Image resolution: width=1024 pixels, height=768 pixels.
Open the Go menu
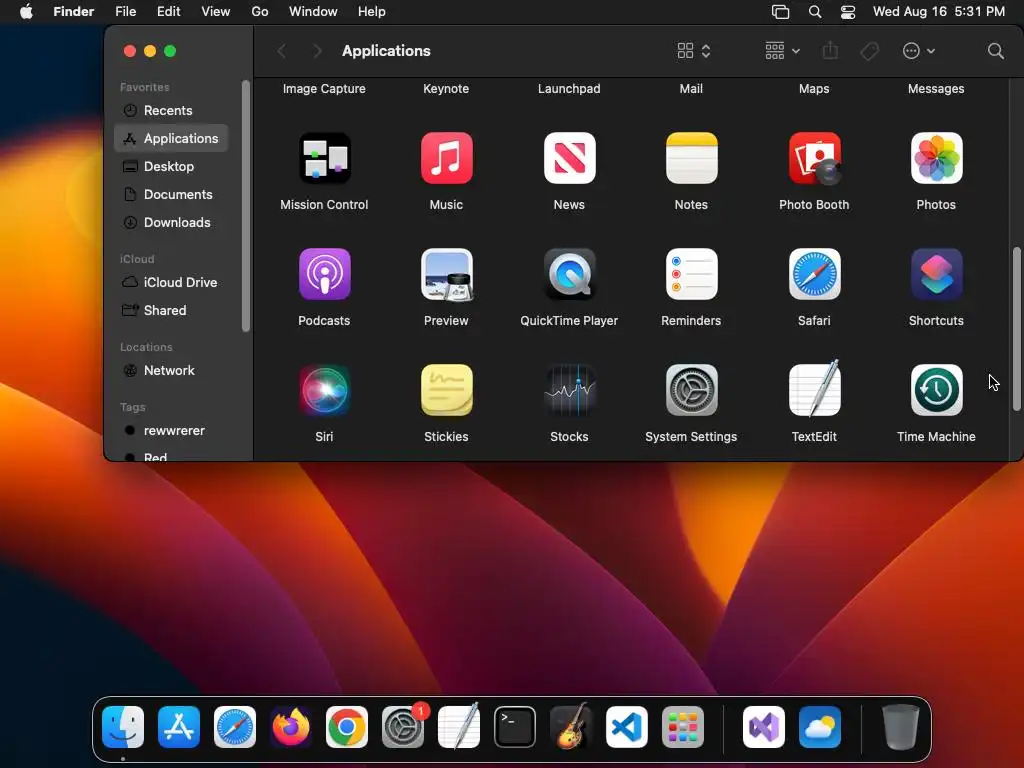[x=260, y=12]
